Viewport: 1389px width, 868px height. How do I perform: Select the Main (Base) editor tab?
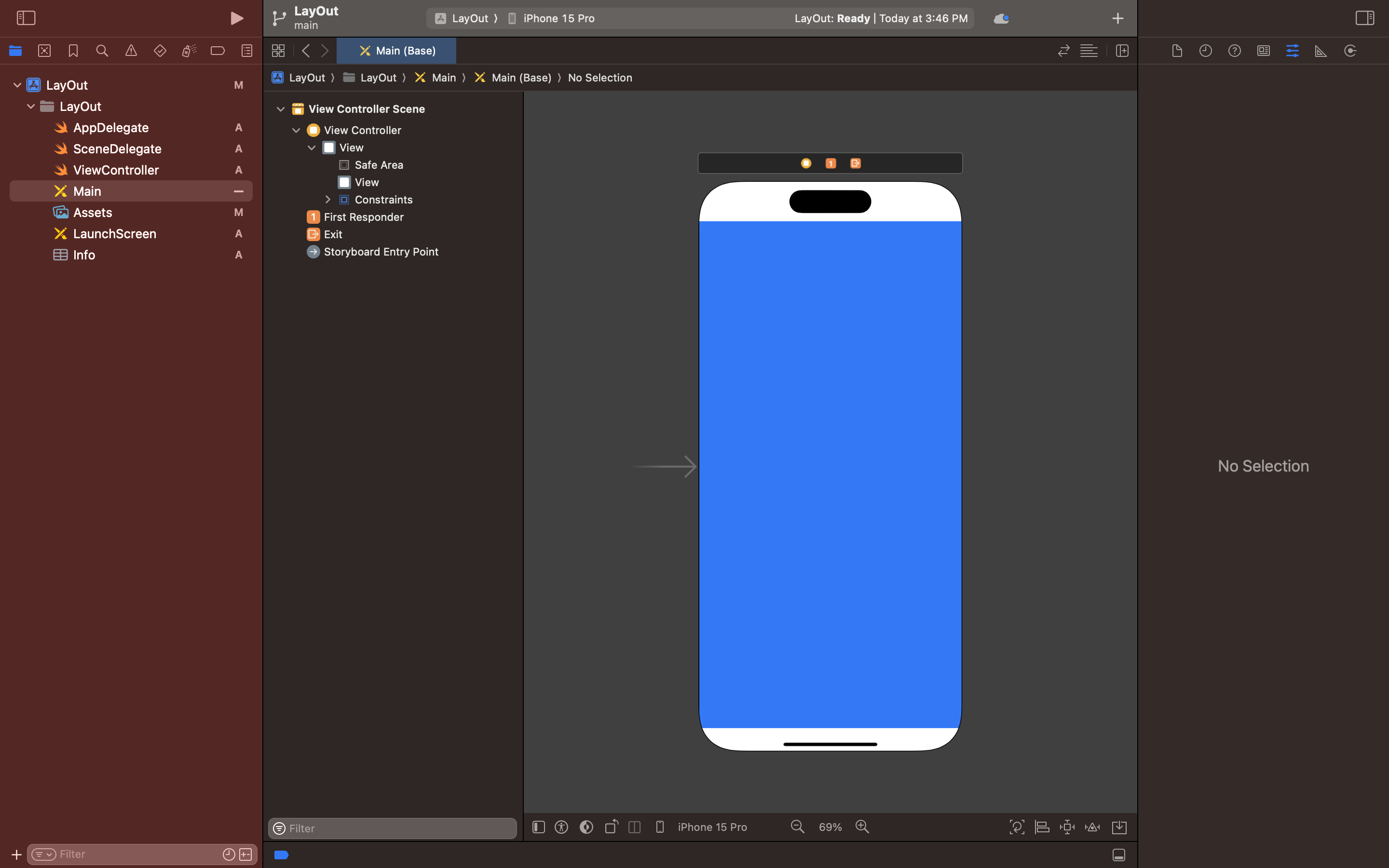pyautogui.click(x=396, y=51)
